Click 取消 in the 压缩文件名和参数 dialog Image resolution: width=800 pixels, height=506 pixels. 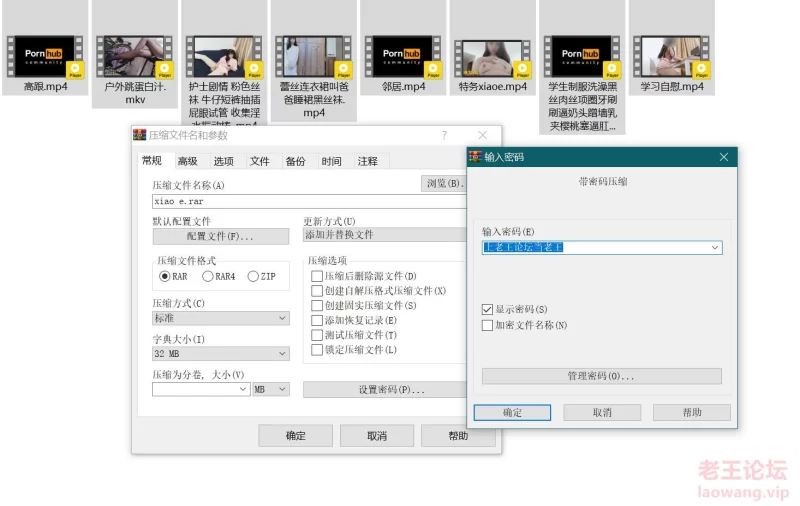[x=377, y=436]
